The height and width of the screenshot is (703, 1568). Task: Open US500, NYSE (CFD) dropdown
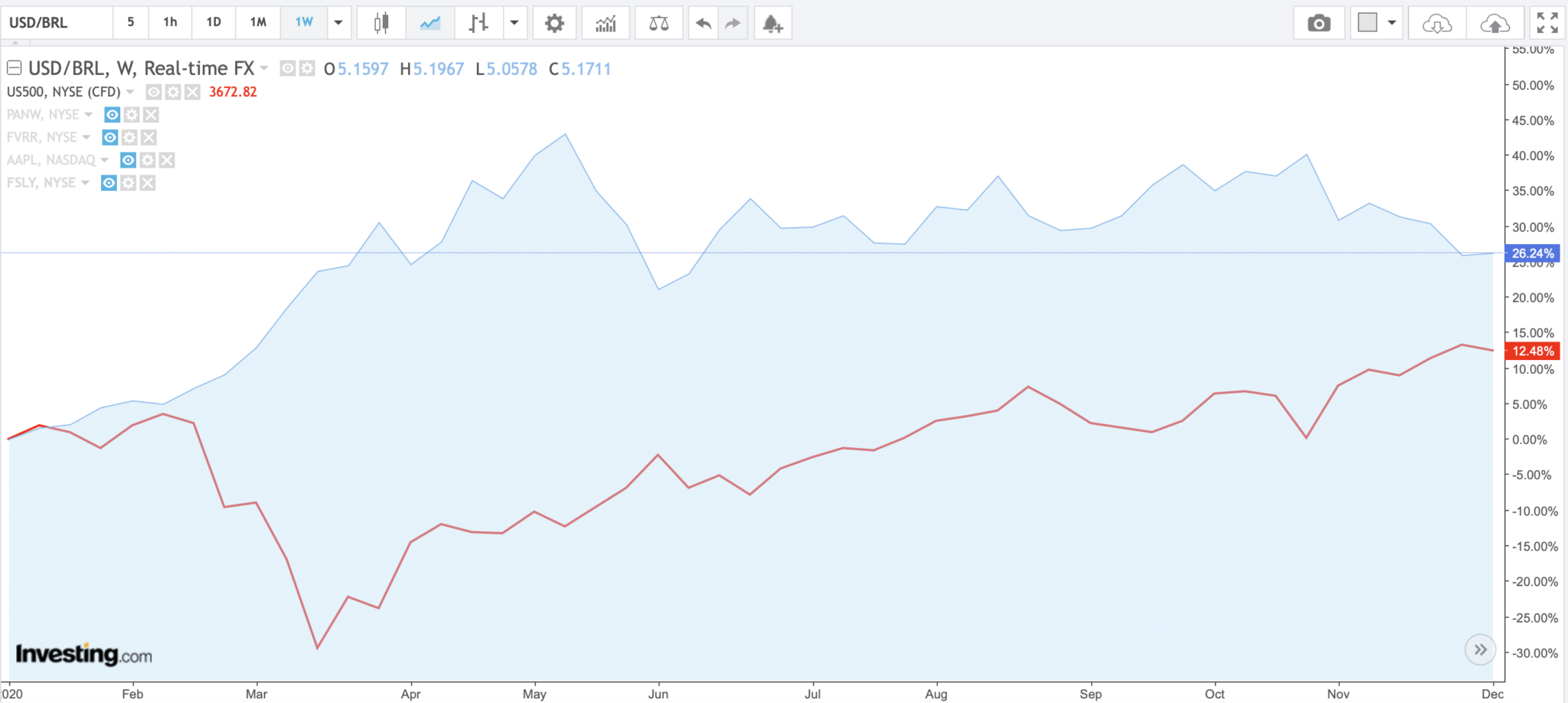point(130,92)
